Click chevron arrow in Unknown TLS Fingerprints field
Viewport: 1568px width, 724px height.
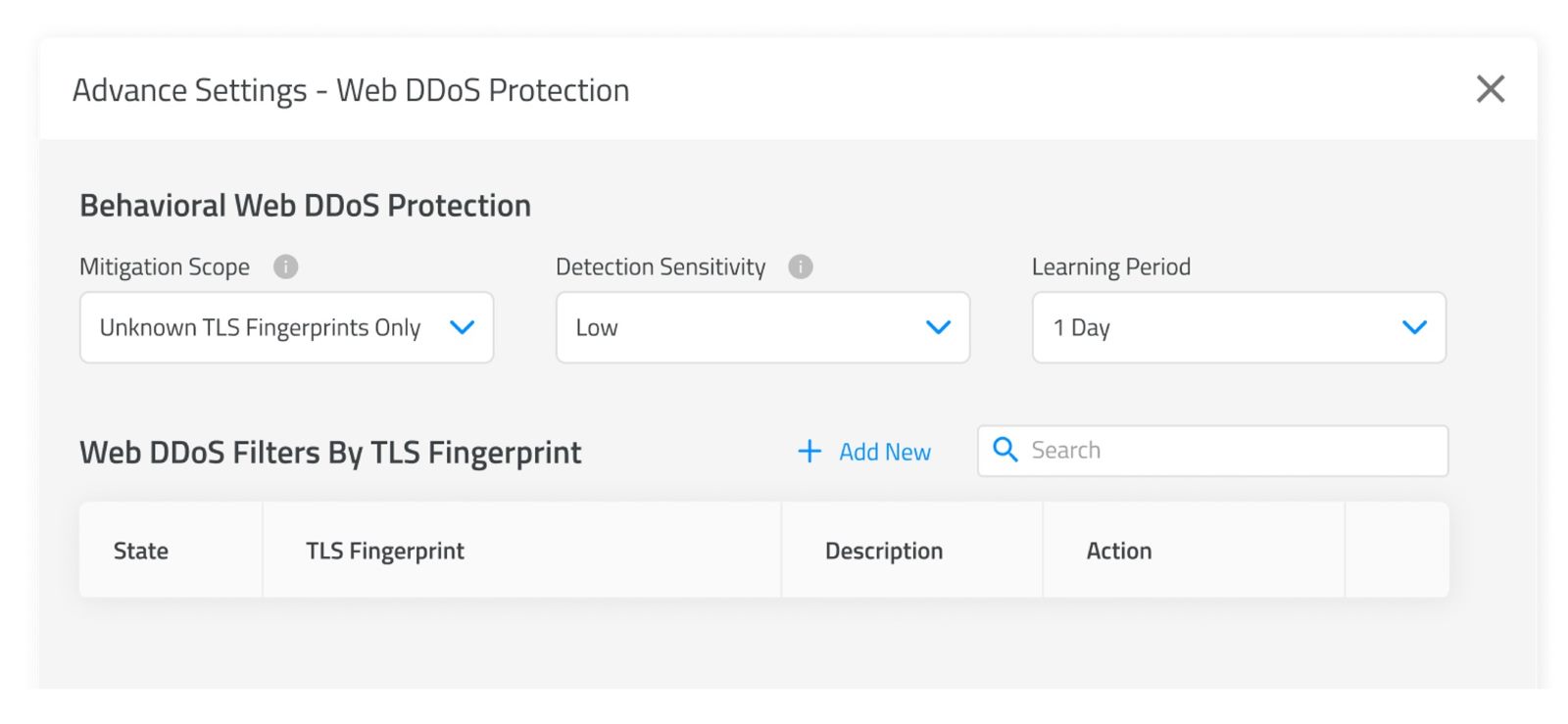[x=462, y=327]
